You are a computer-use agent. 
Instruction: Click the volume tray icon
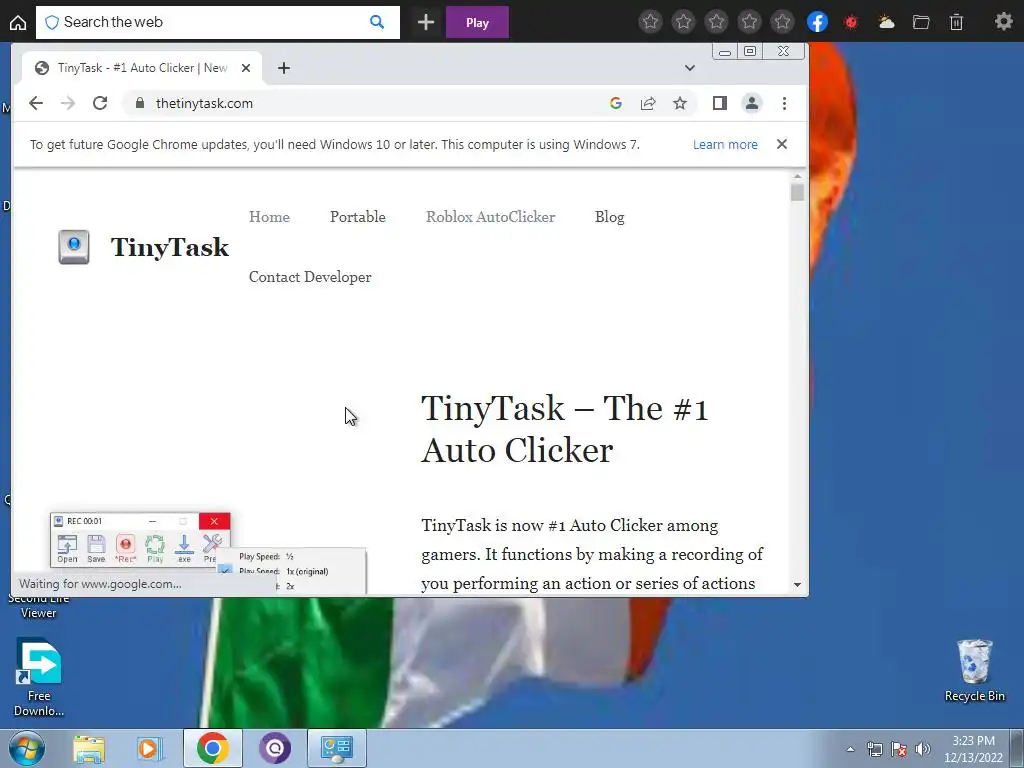(923, 749)
